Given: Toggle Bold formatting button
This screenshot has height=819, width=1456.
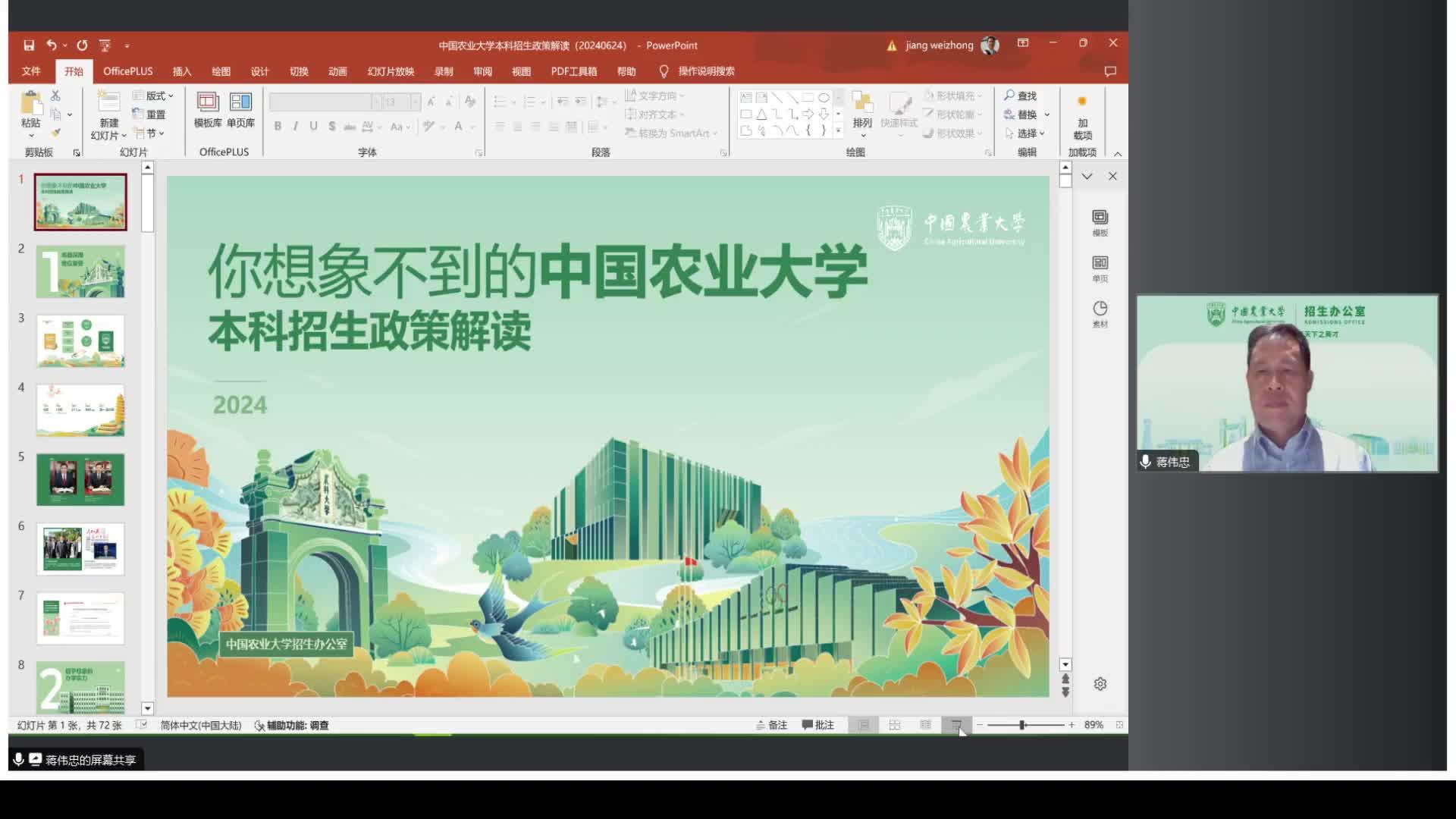Looking at the screenshot, I should coord(278,127).
